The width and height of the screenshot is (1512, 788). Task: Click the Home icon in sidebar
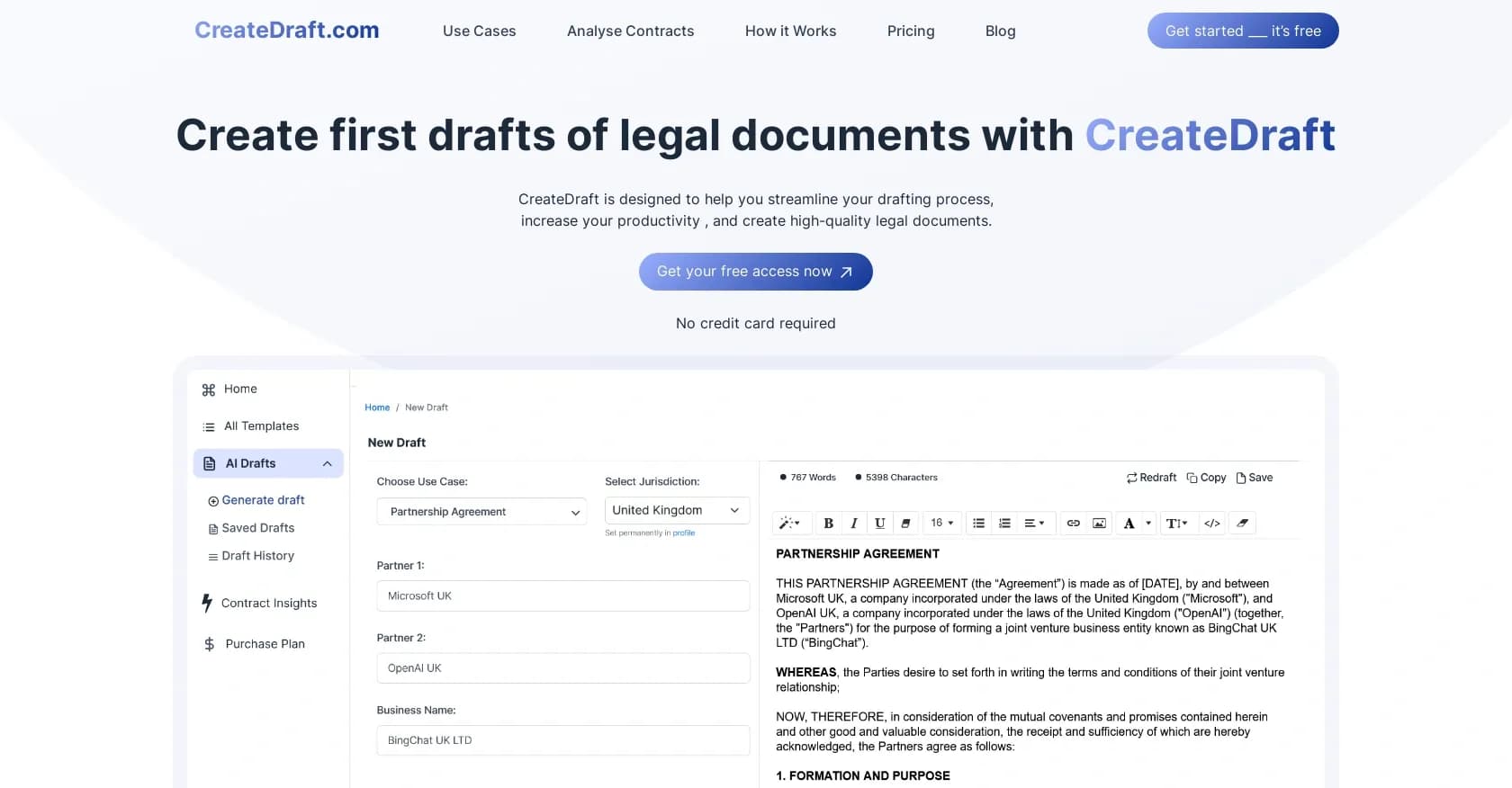point(209,390)
